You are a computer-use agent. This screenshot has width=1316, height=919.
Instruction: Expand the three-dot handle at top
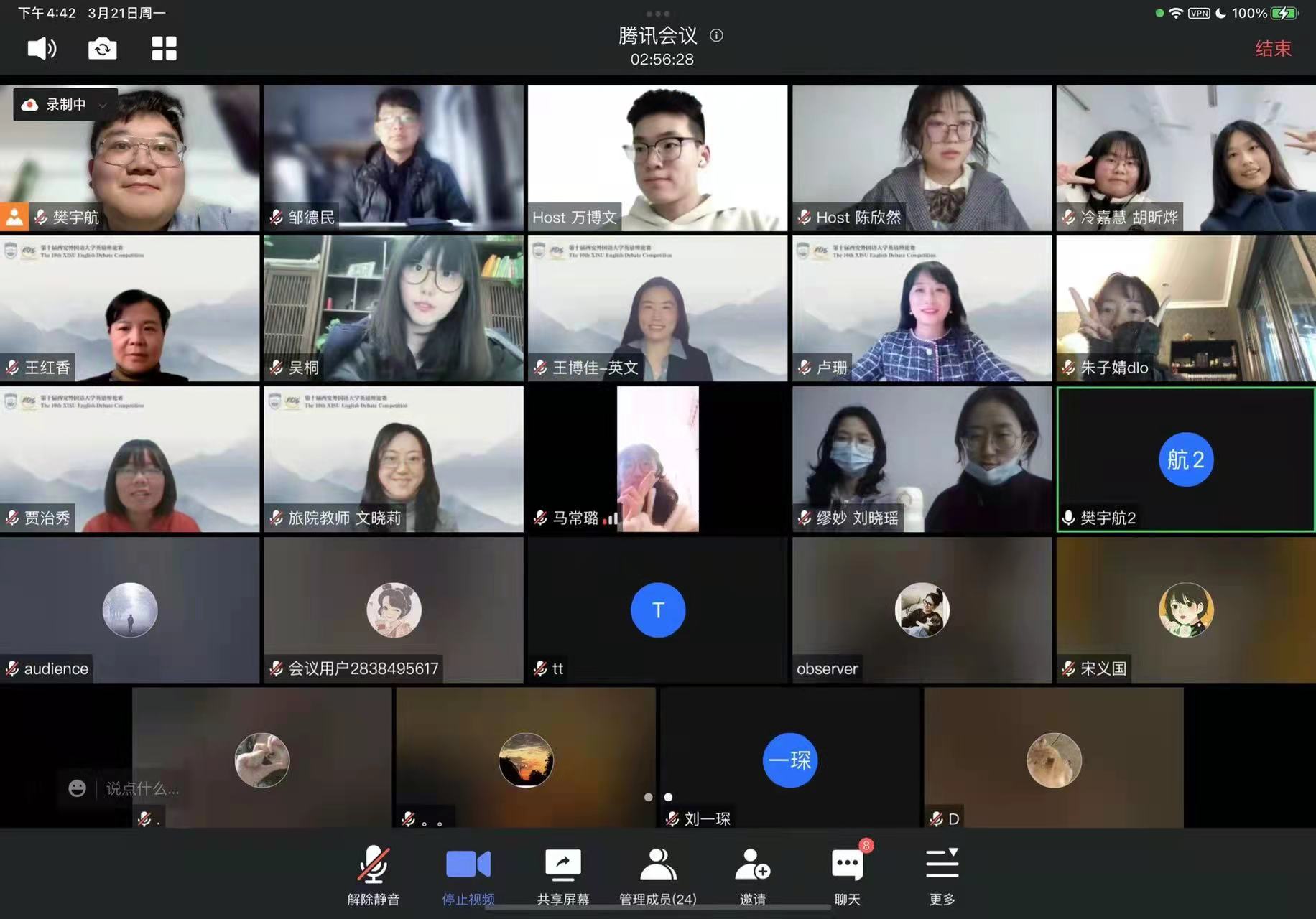(657, 14)
